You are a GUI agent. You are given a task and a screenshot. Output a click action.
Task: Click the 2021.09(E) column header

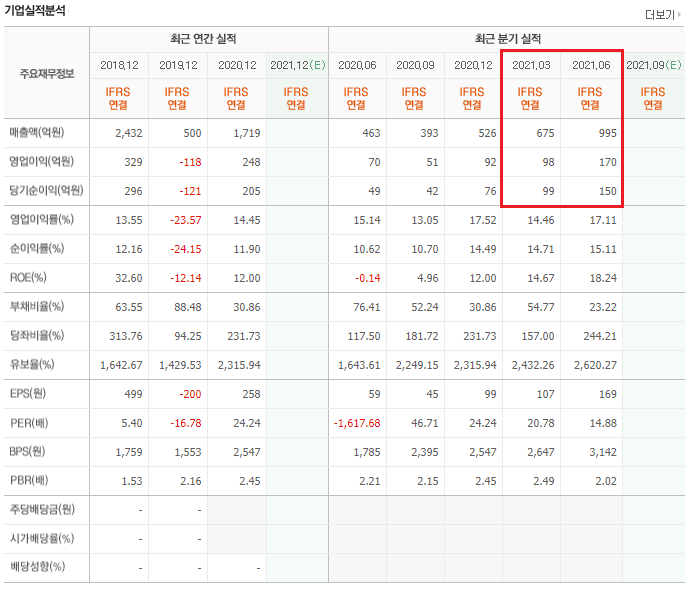click(653, 65)
